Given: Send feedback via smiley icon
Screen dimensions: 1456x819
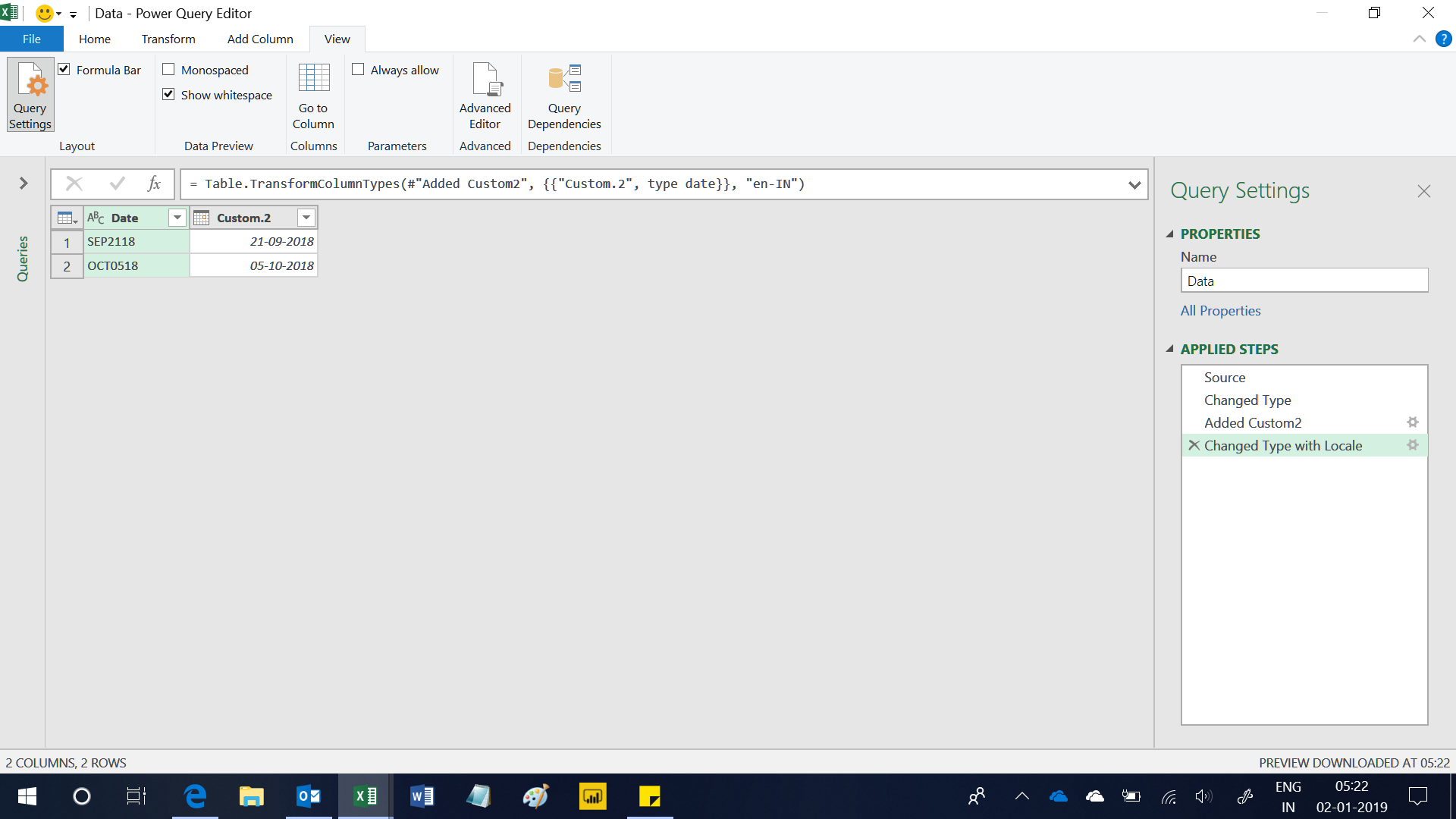Looking at the screenshot, I should 45,13.
